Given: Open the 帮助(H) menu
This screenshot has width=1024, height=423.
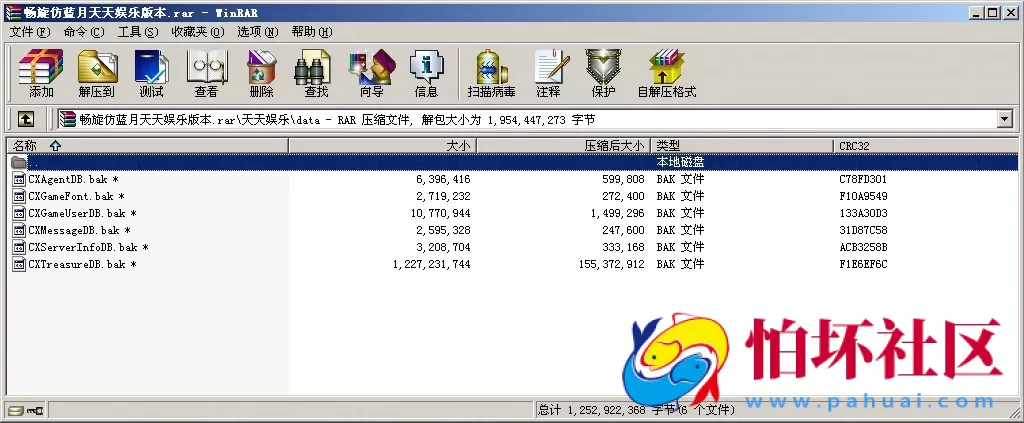Looking at the screenshot, I should [312, 31].
